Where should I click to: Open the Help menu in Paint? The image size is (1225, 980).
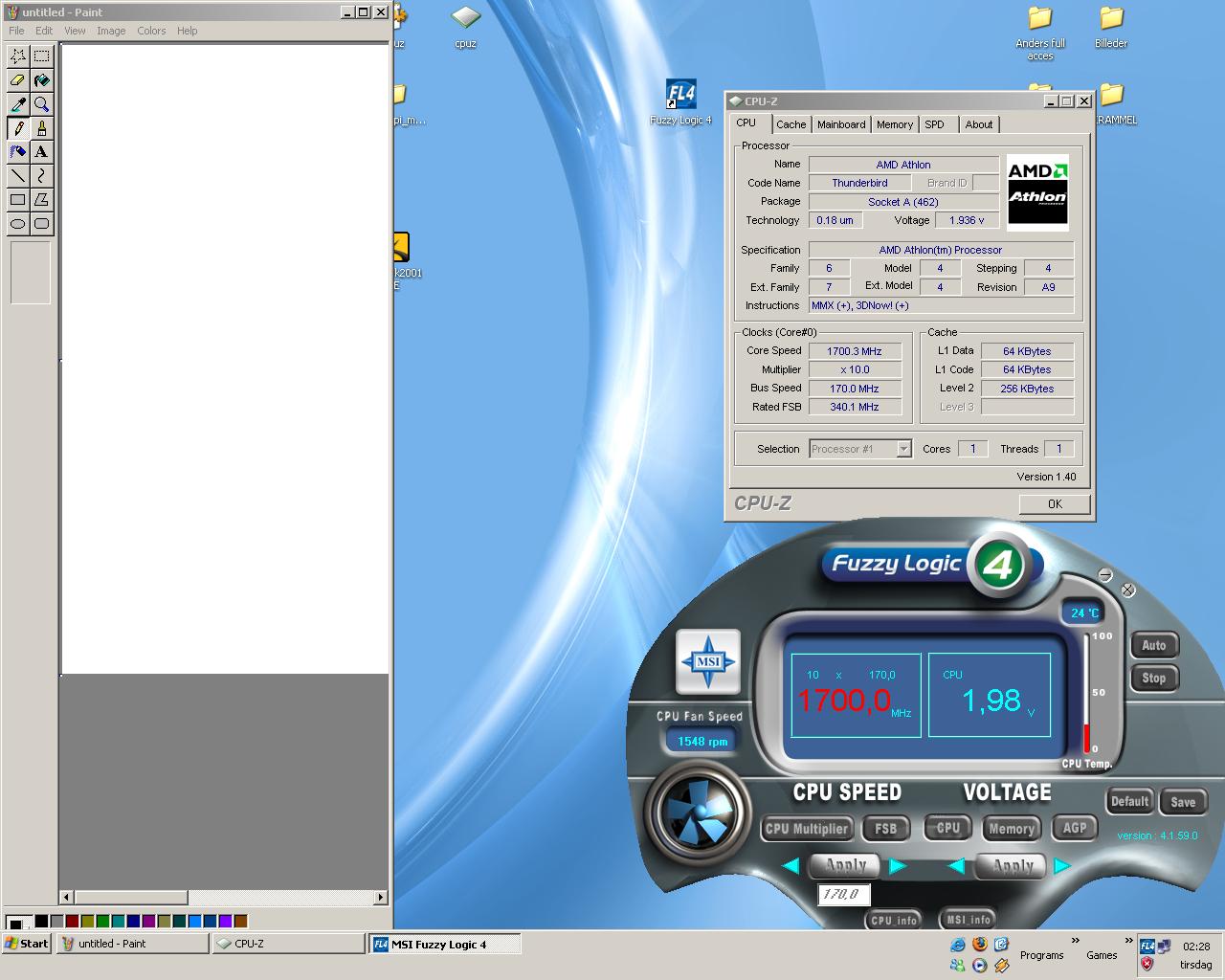coord(188,31)
